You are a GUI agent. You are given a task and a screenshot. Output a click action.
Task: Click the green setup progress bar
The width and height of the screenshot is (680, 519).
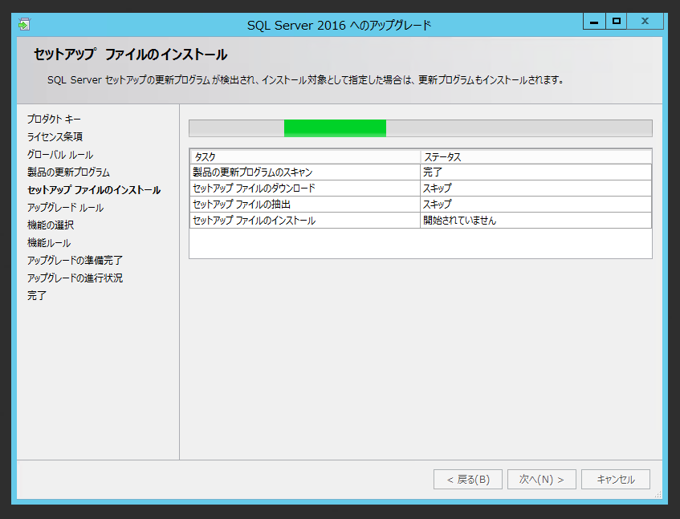pos(420,128)
